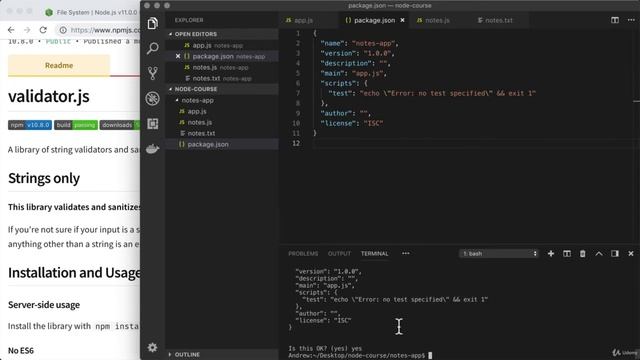This screenshot has width=640, height=360.
Task: Close the terminal panel
Action: click(x=631, y=253)
